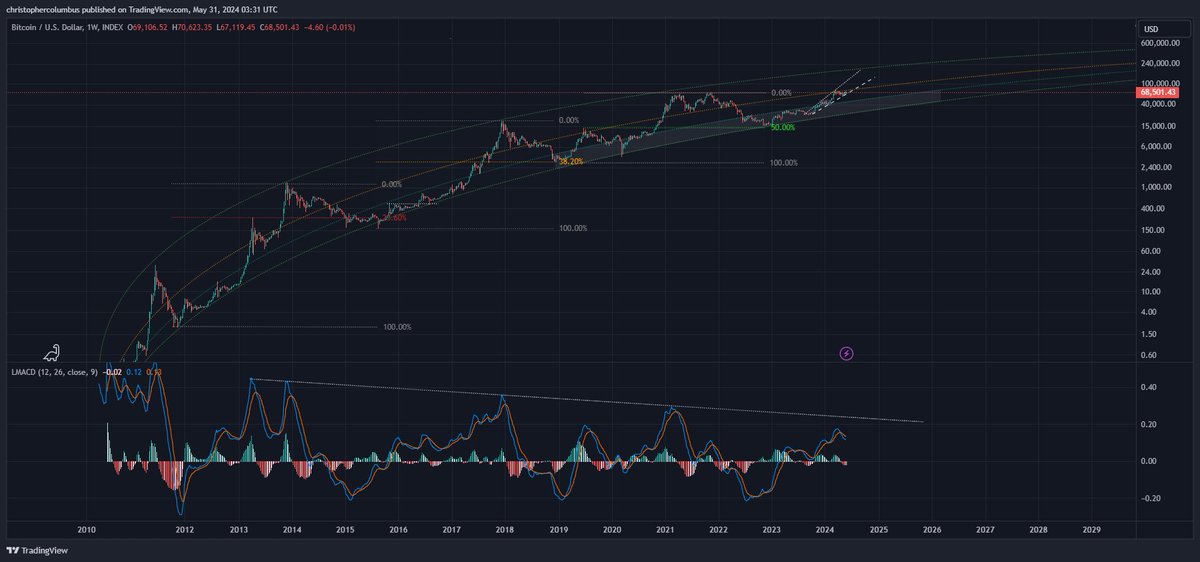Select the orange 38.20% Fibonacci label
1200x562 pixels.
pyautogui.click(x=571, y=161)
